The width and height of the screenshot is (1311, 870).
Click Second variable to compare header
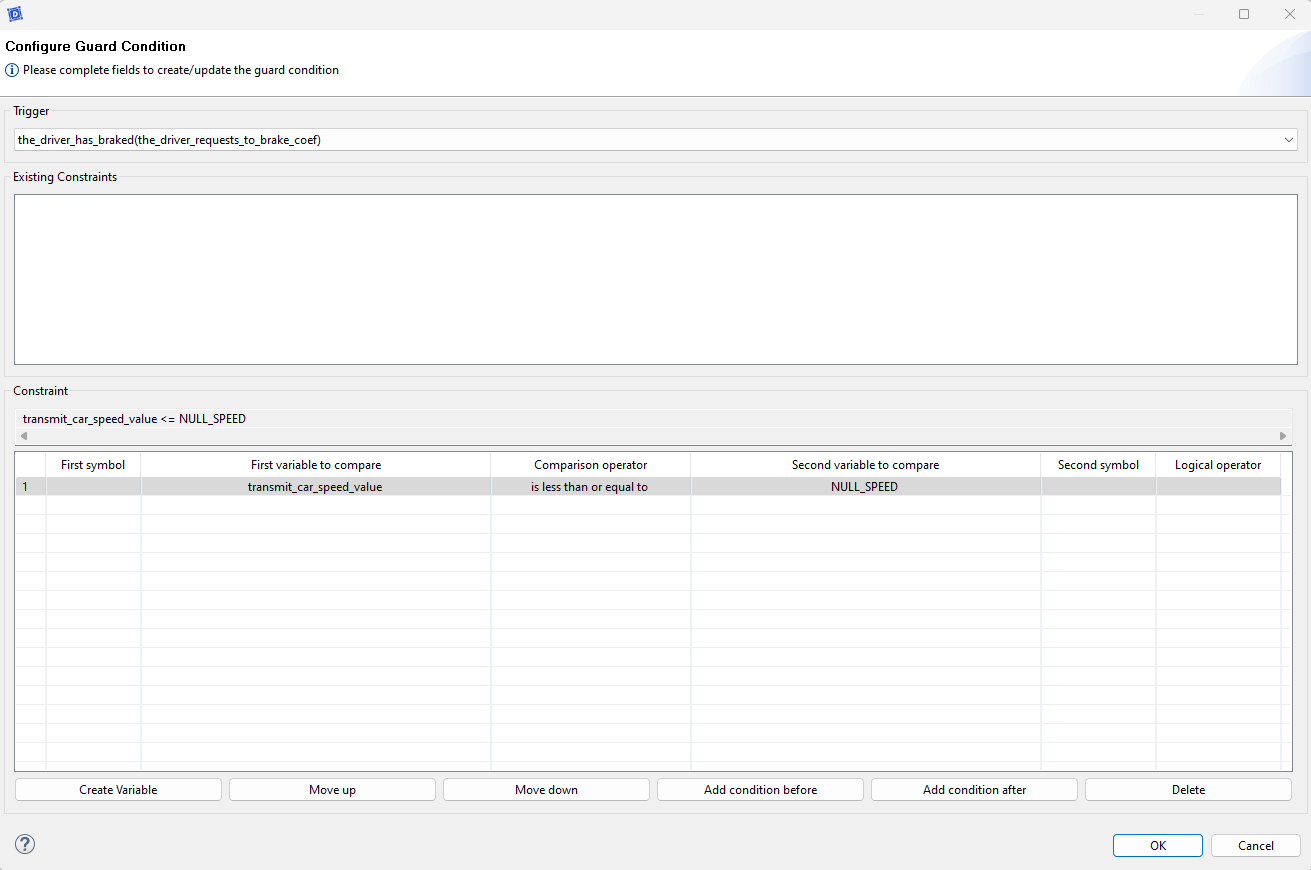pos(866,465)
